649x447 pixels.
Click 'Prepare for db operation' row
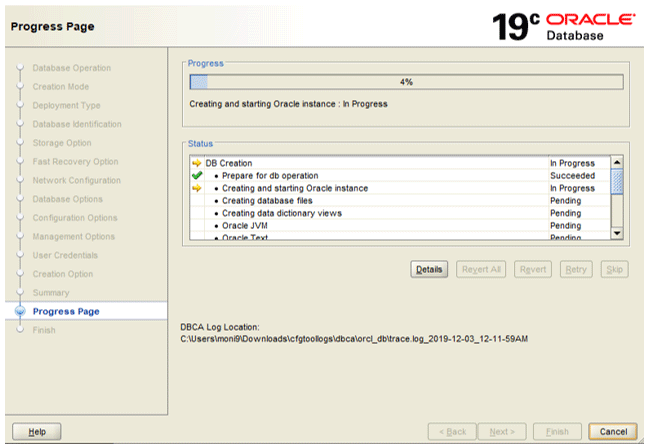pyautogui.click(x=400, y=175)
